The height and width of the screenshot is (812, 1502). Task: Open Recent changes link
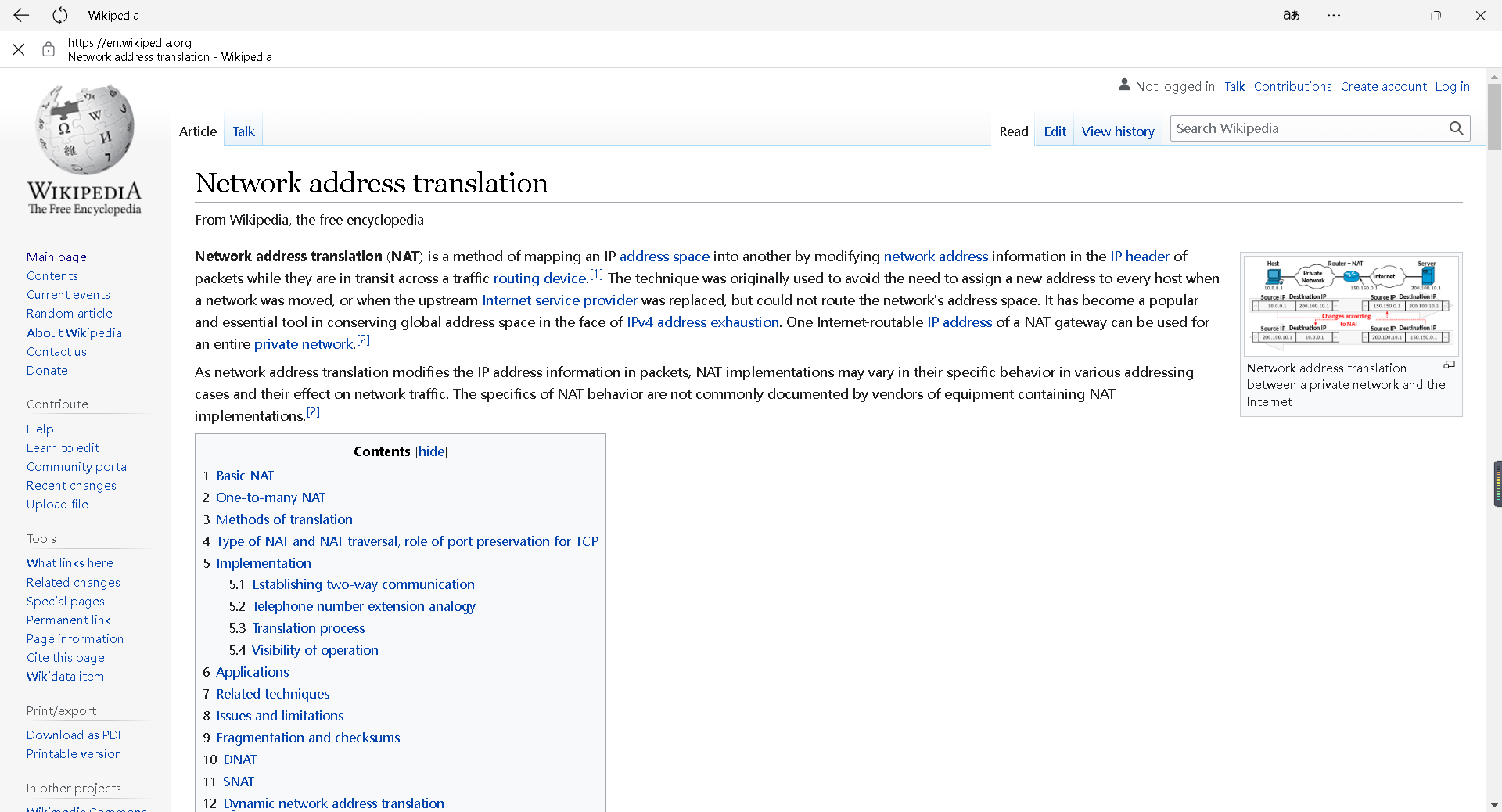(x=71, y=486)
